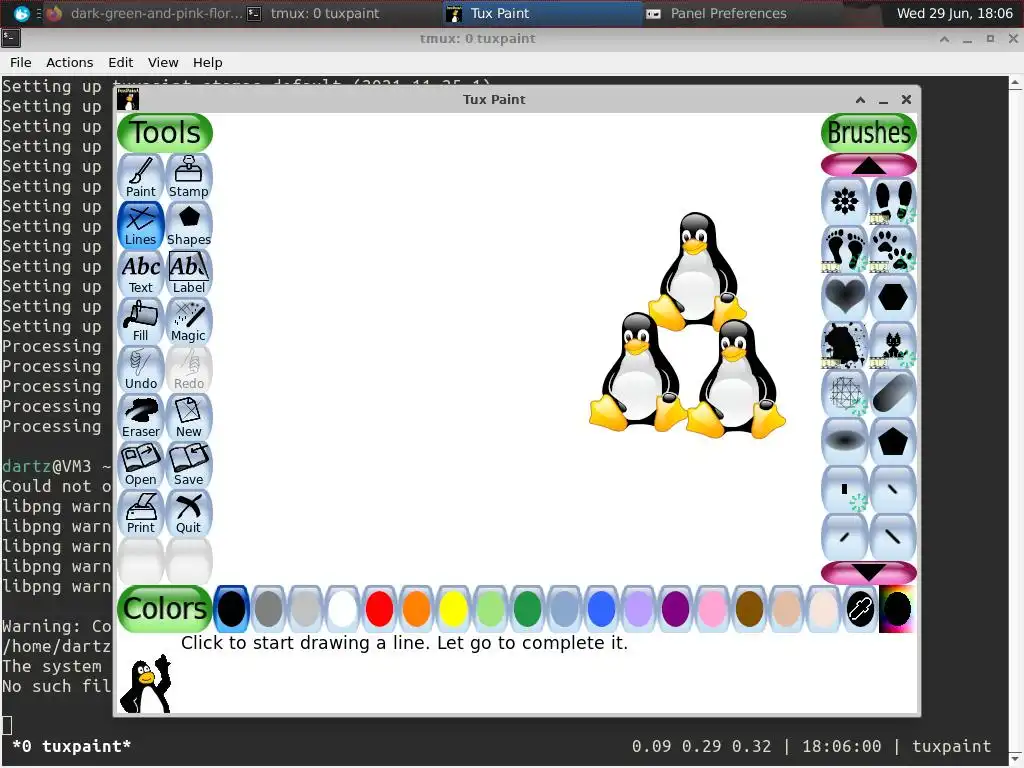Pick the black color swatch

(231, 609)
